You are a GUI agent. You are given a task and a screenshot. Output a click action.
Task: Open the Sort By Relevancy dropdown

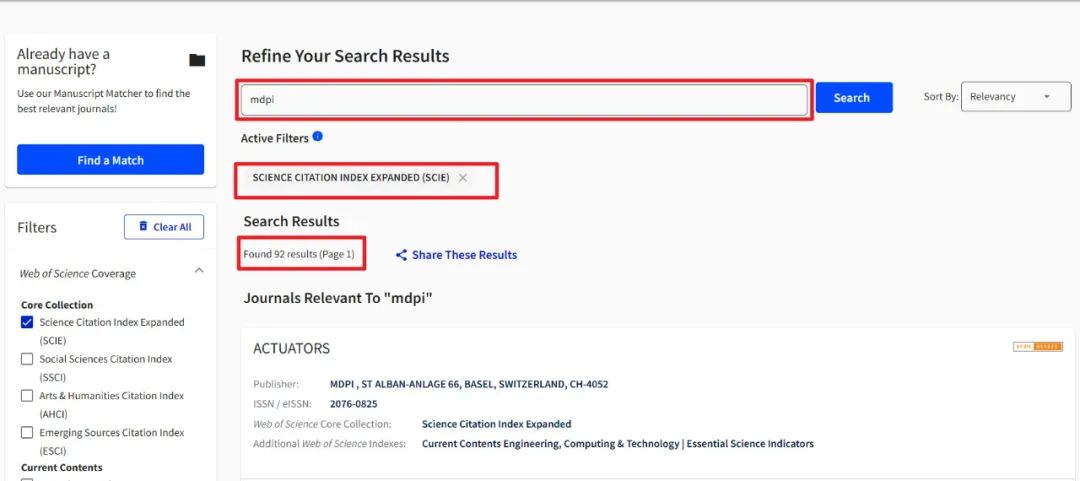tap(1016, 96)
